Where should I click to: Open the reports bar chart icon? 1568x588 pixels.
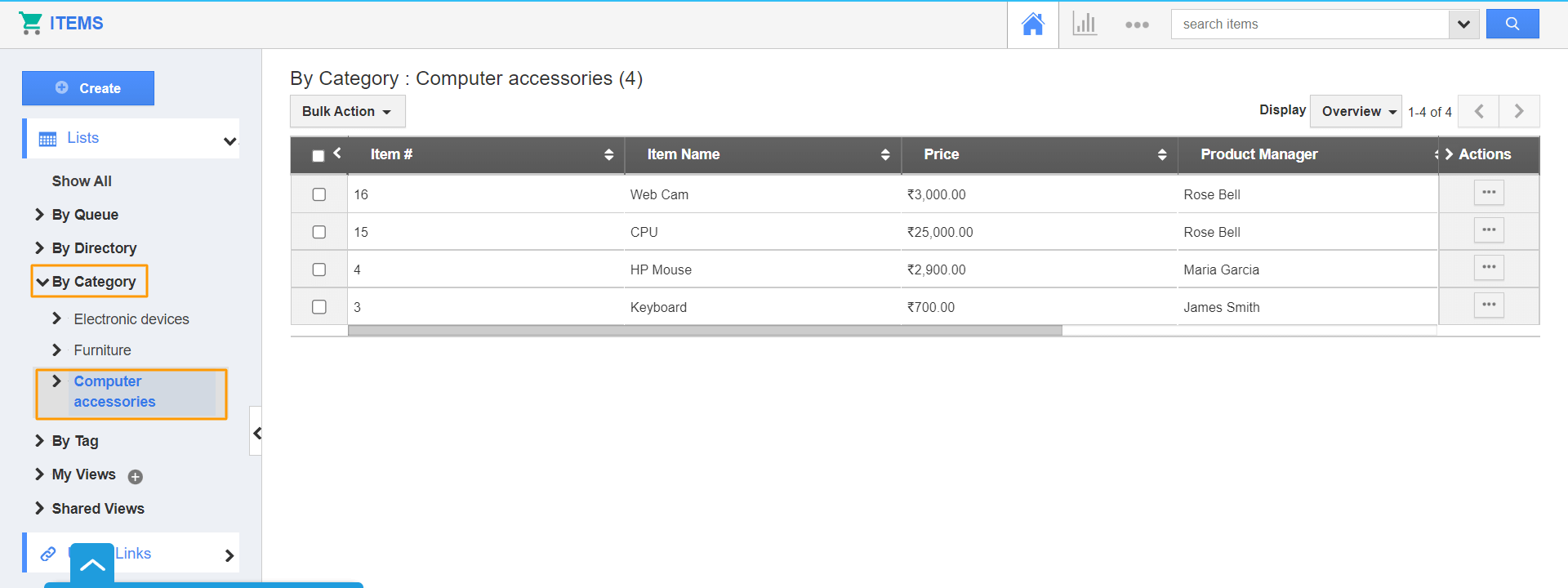point(1085,24)
